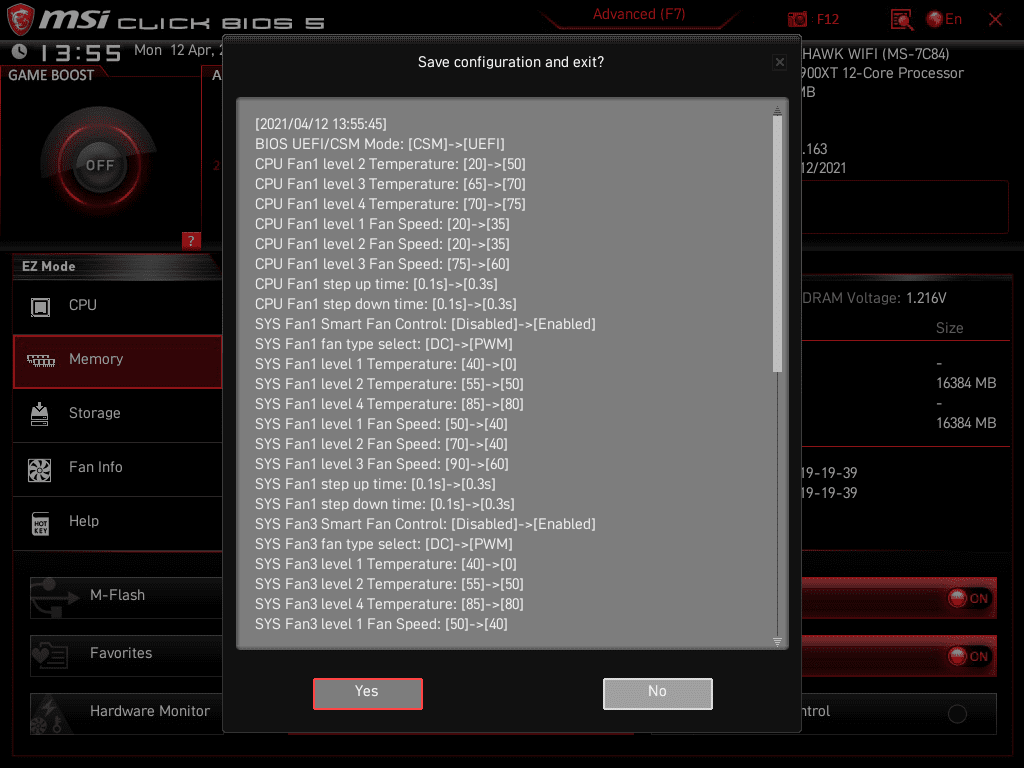Select the Storage drive icon
Image resolution: width=1024 pixels, height=768 pixels.
click(x=40, y=414)
